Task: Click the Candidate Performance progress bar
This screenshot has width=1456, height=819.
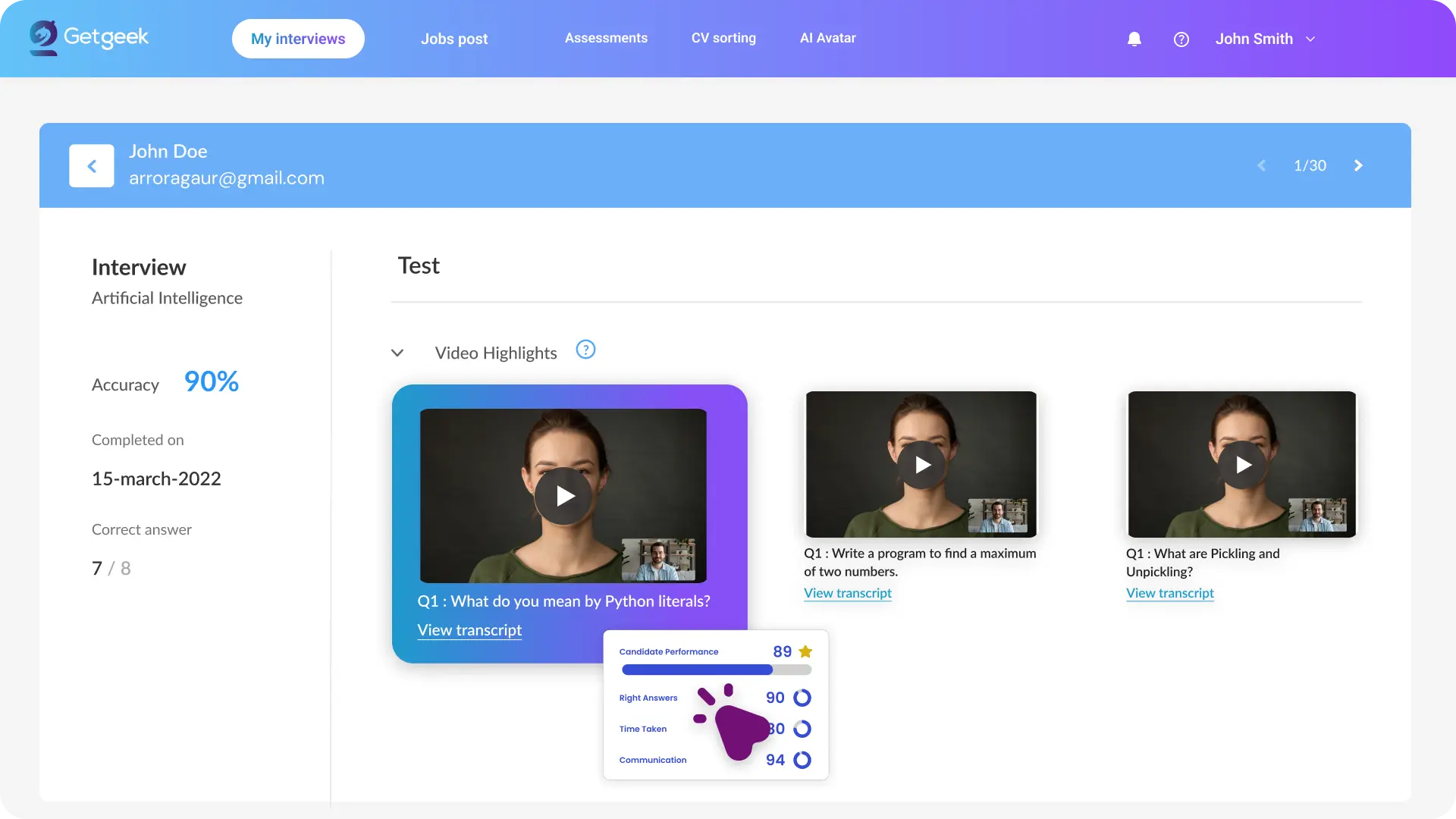Action: (717, 670)
